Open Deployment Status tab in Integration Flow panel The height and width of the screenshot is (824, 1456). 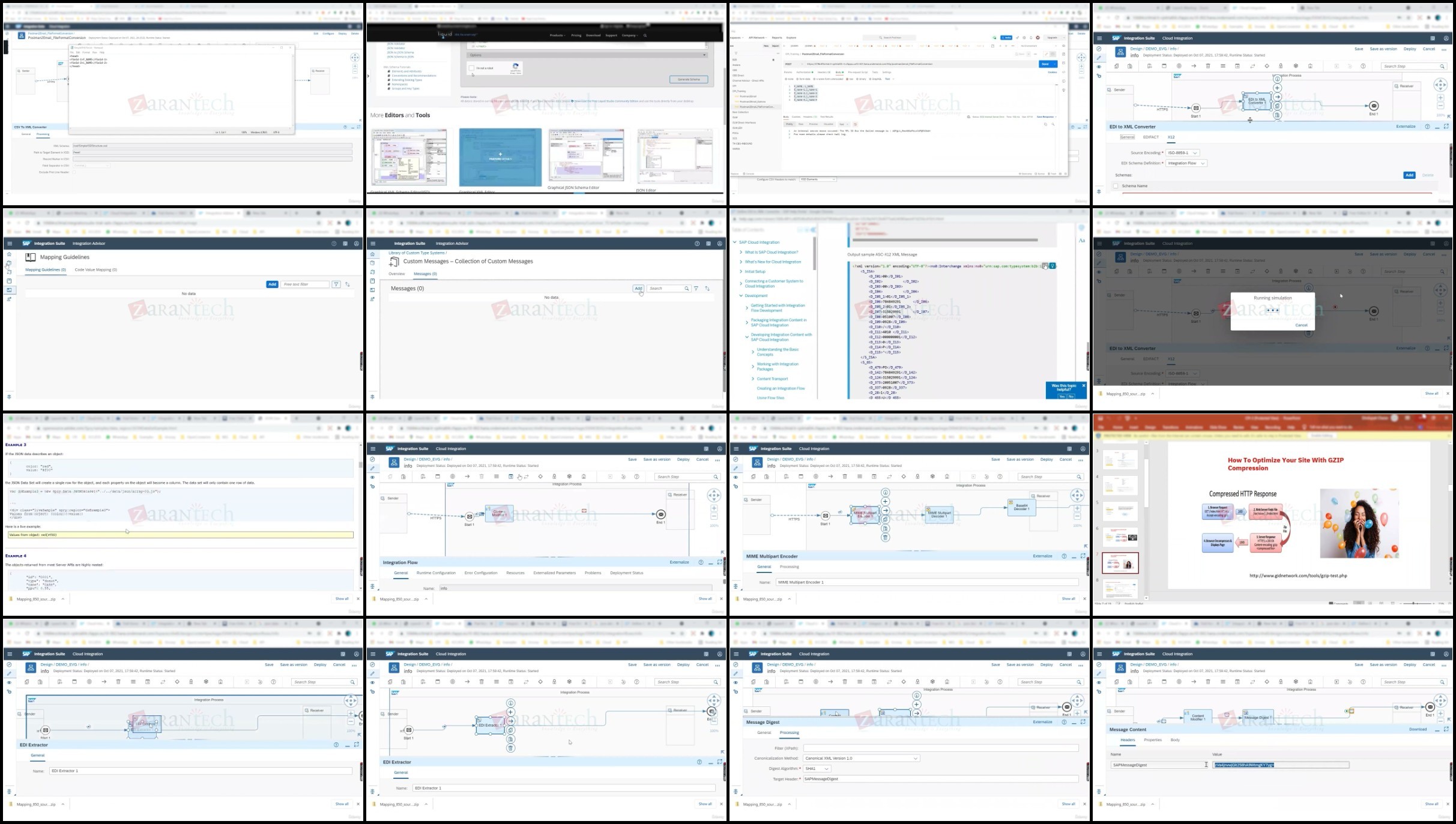pos(626,573)
